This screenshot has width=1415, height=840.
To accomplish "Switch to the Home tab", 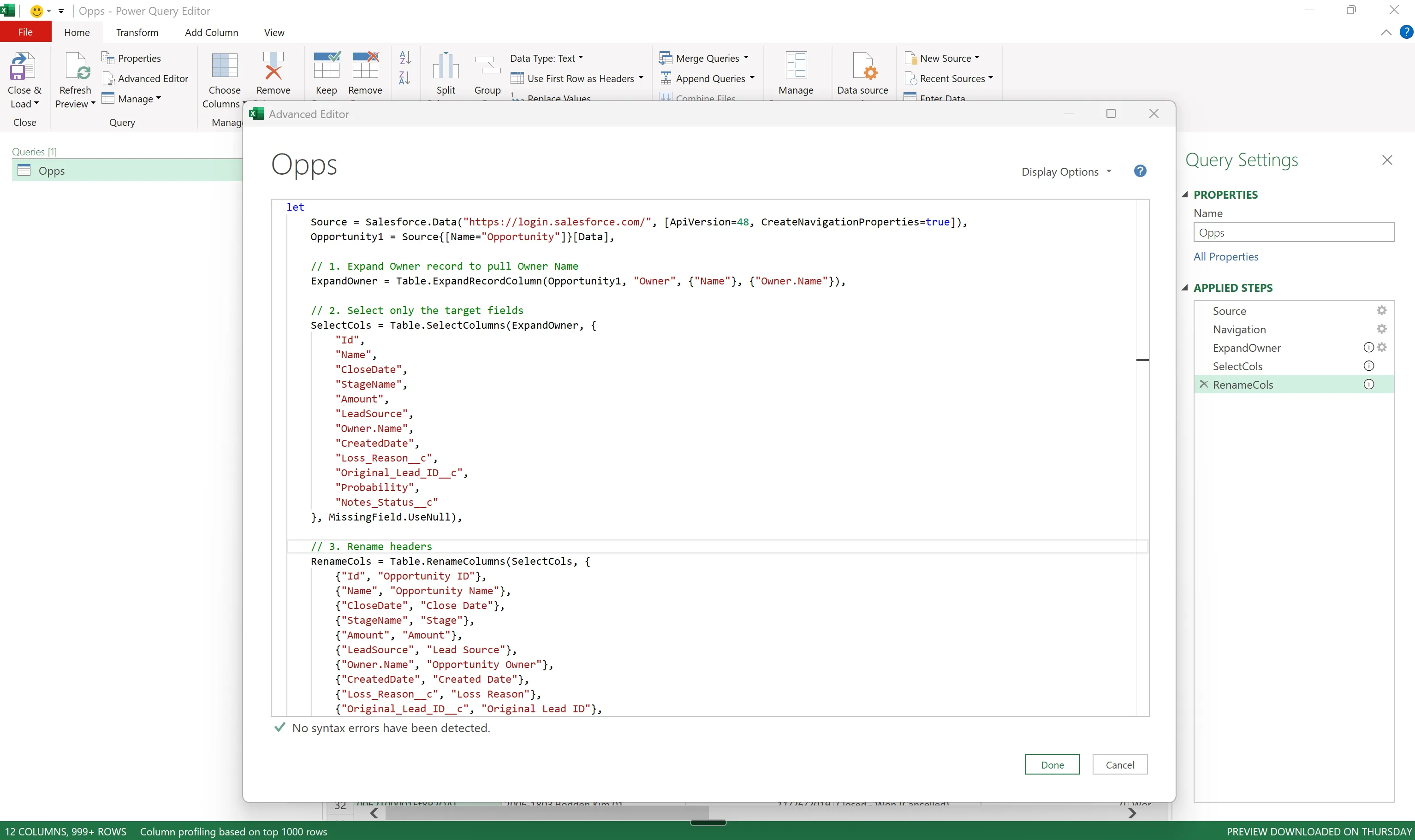I will tap(77, 32).
